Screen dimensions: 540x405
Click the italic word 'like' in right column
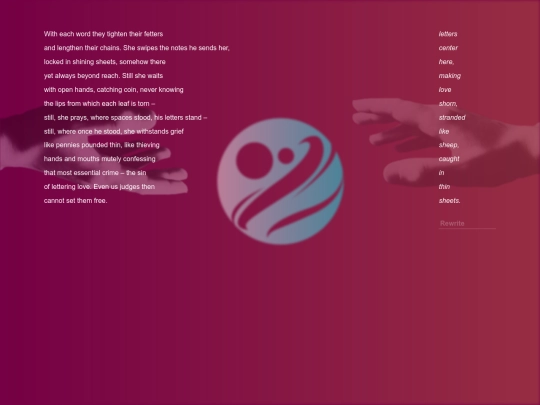pos(444,132)
